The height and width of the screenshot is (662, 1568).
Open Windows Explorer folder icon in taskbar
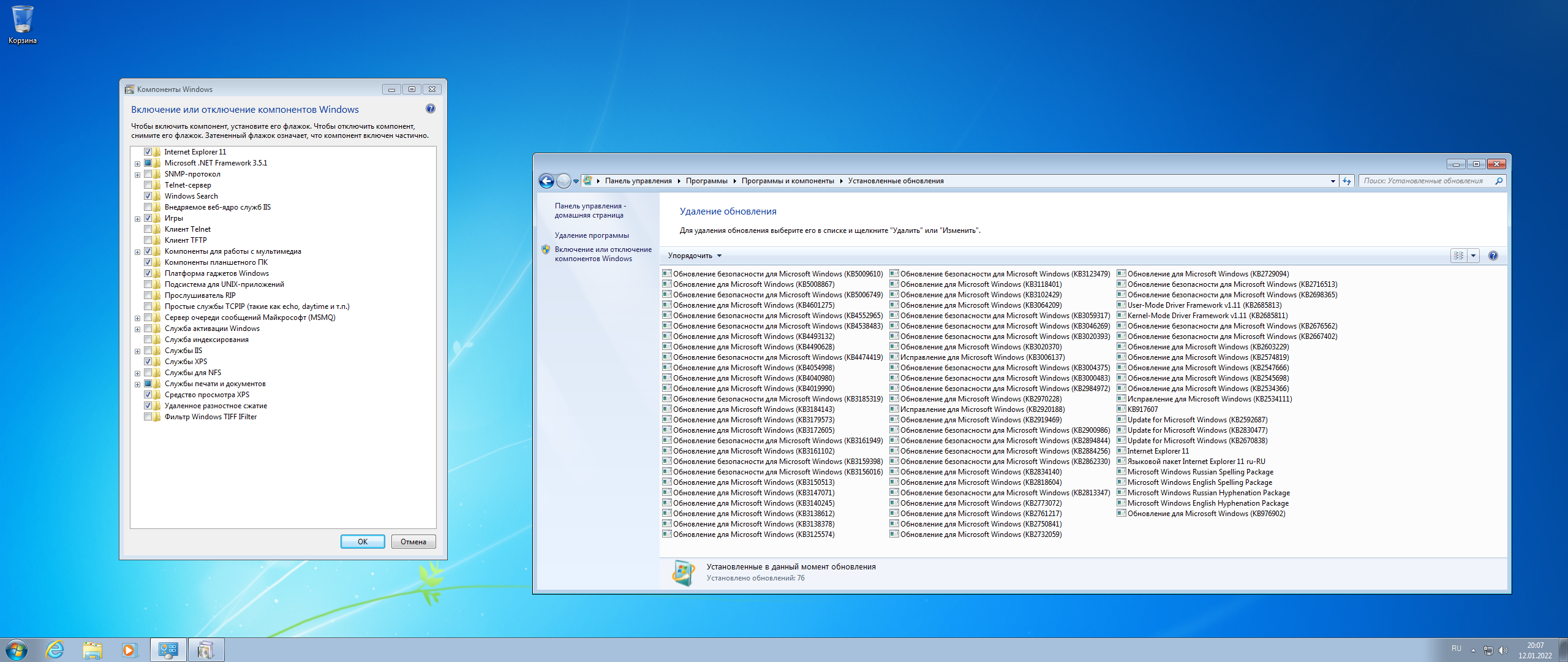92,650
